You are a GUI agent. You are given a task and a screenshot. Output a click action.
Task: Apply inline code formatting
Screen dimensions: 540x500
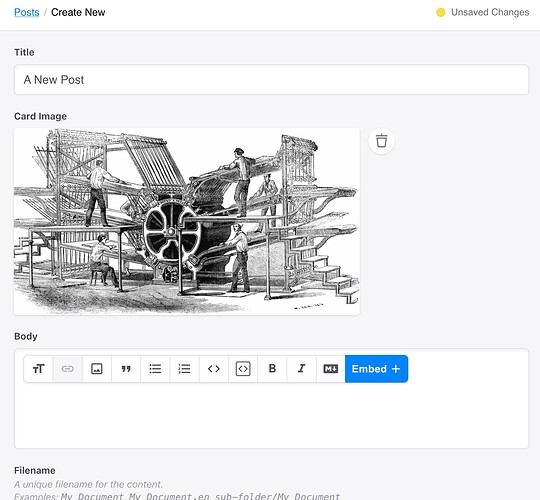pos(214,369)
